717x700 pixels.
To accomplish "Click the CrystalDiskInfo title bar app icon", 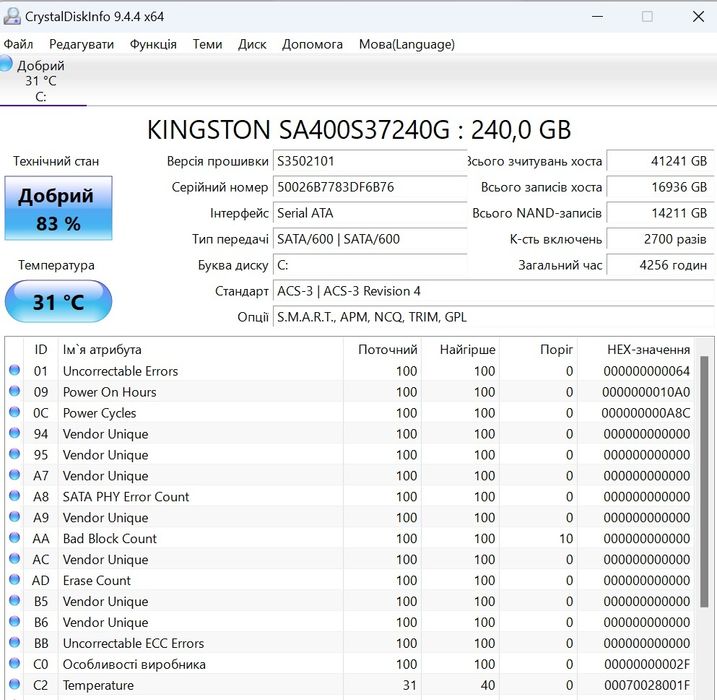I will pos(11,16).
